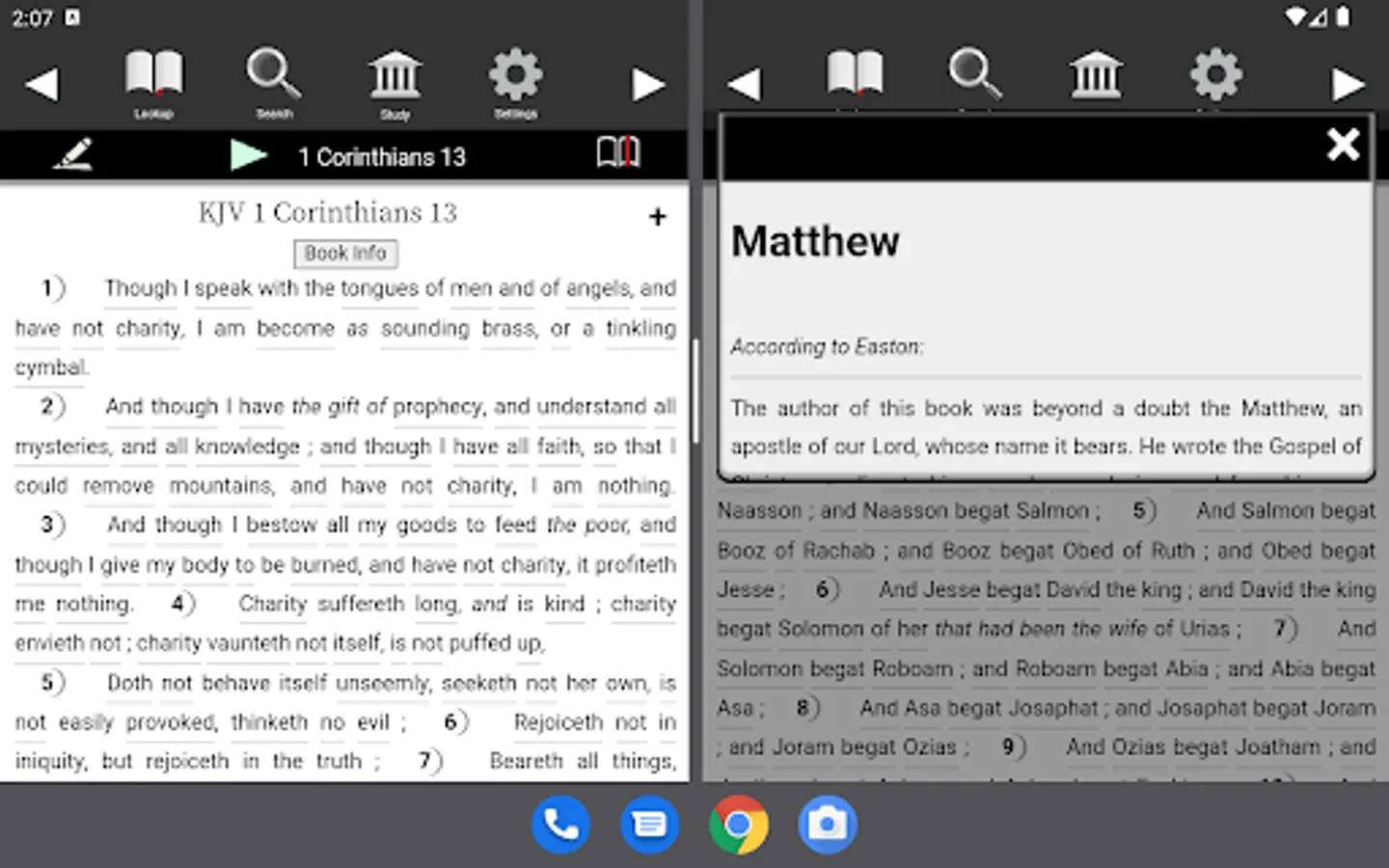Open the Book Info button
1389x868 pixels.
[x=345, y=253]
